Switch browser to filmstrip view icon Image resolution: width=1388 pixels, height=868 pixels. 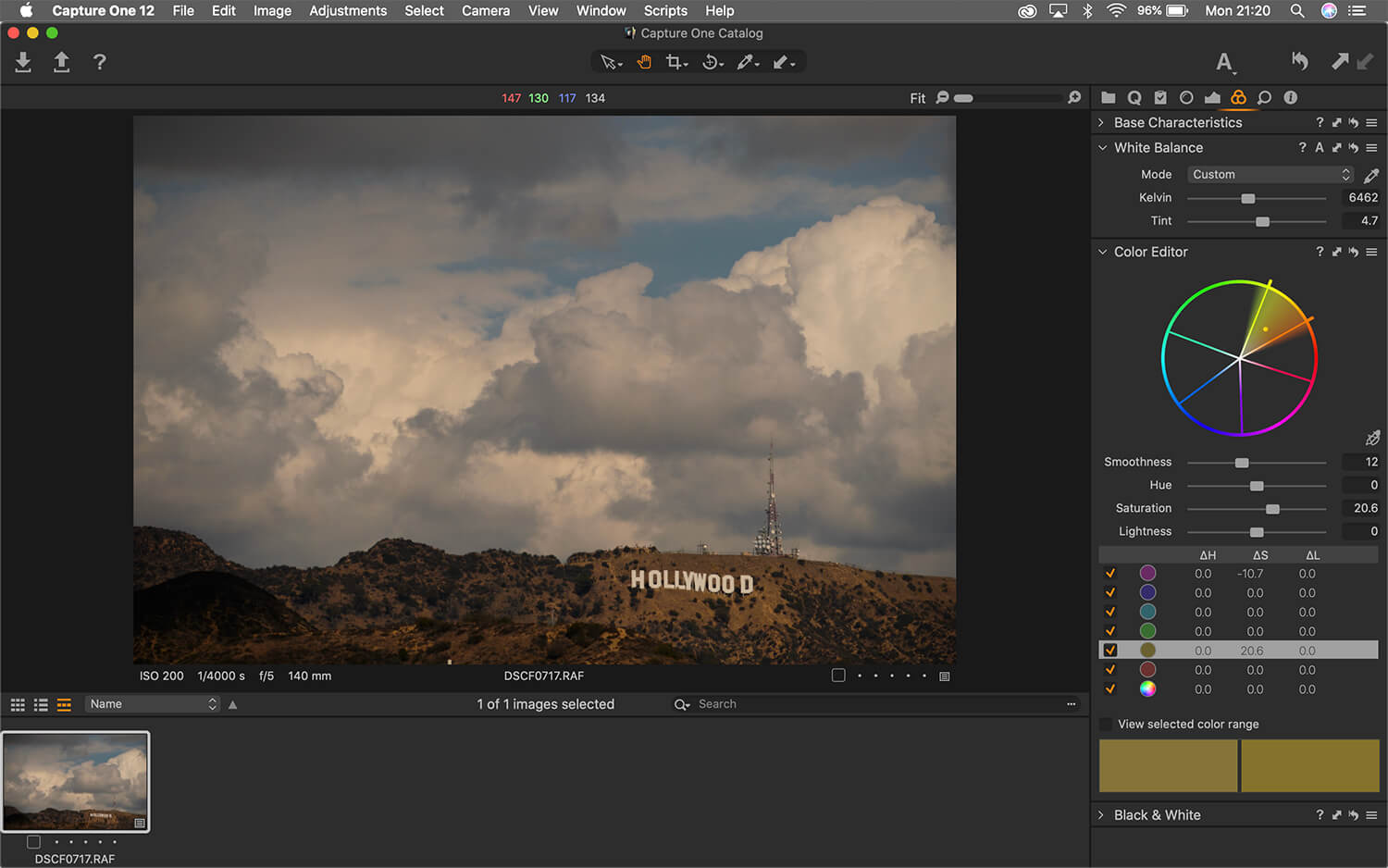(x=64, y=704)
